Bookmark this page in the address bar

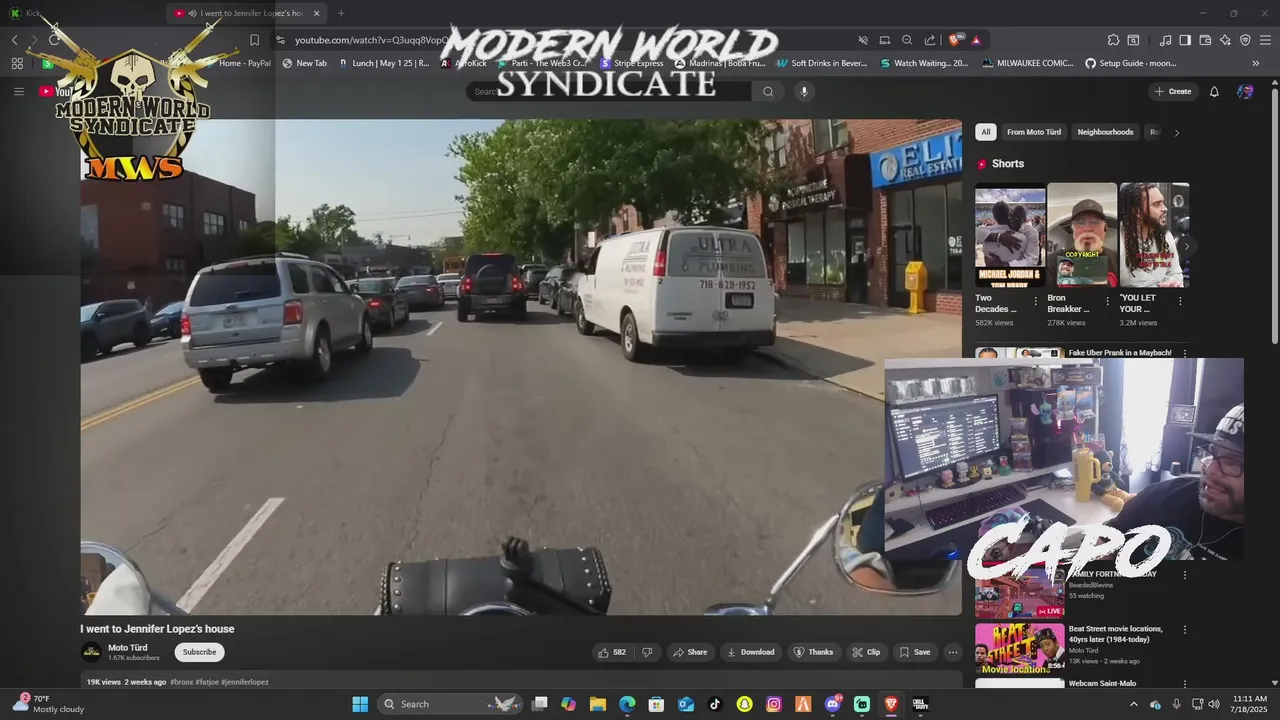[254, 40]
